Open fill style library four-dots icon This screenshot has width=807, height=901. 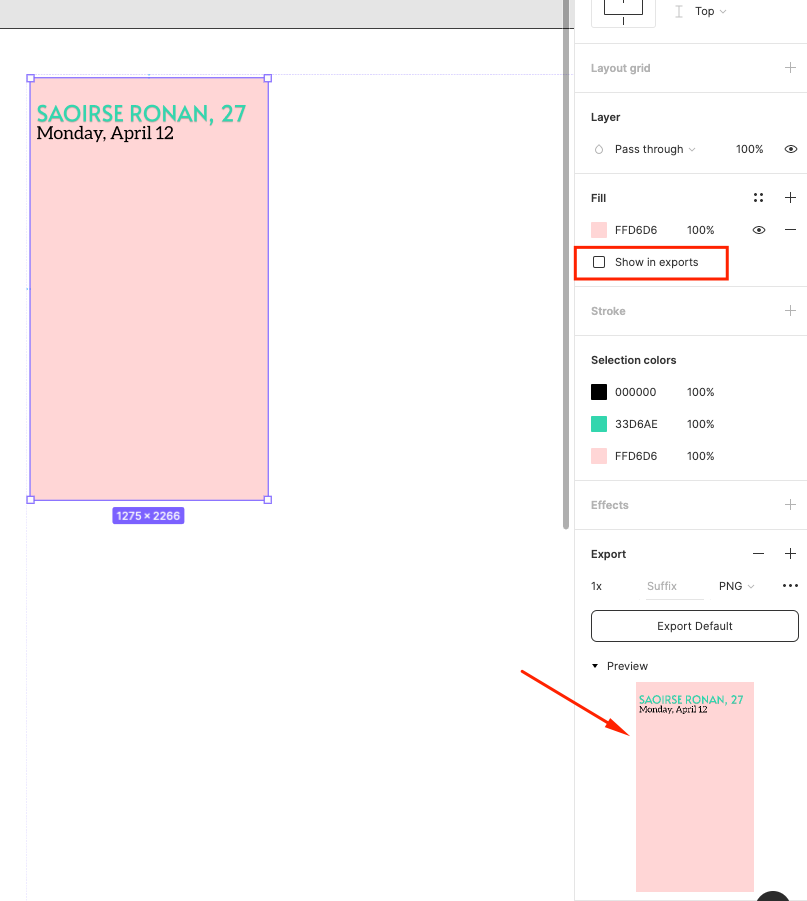point(758,198)
